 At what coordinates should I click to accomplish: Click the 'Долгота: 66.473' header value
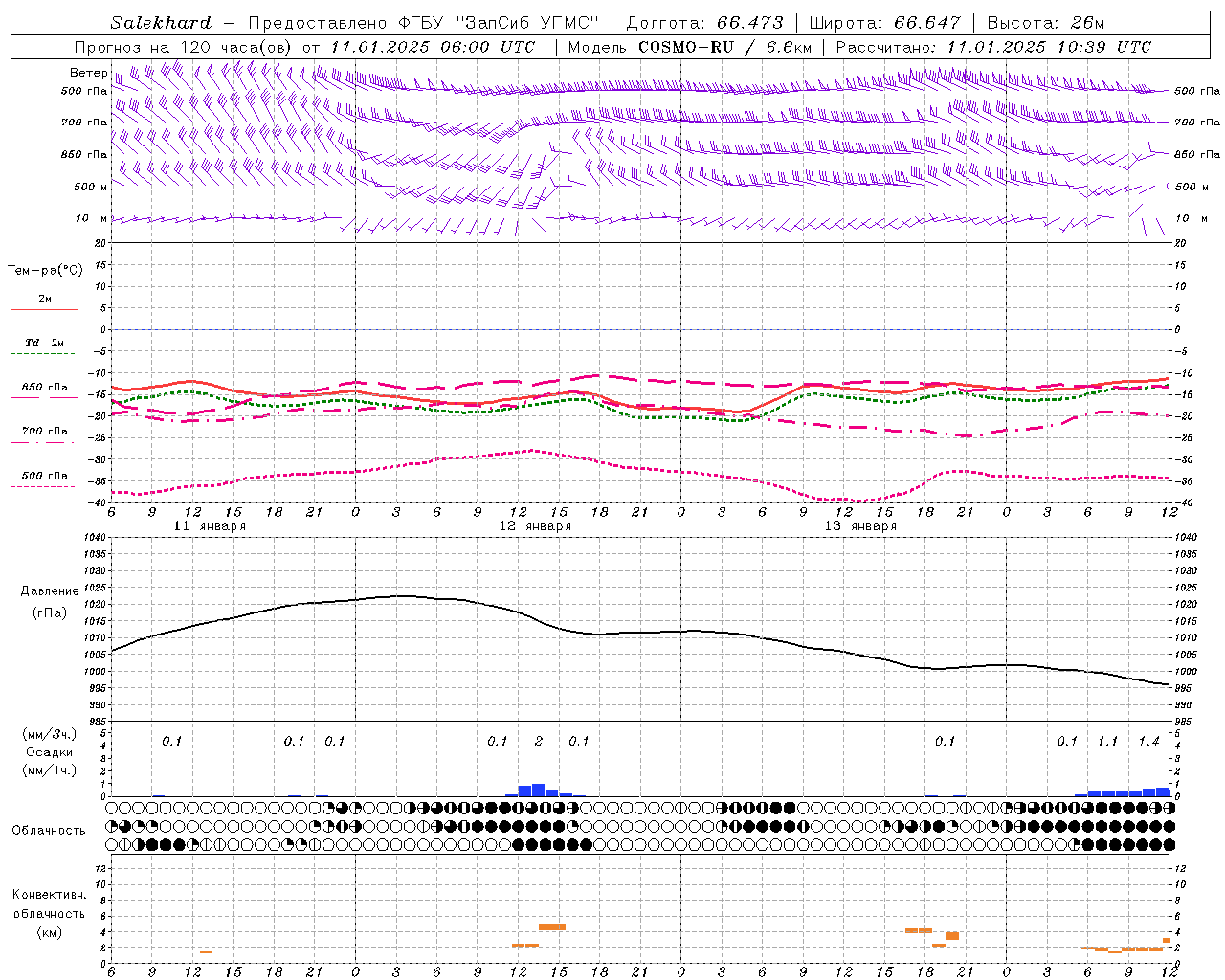[704, 23]
